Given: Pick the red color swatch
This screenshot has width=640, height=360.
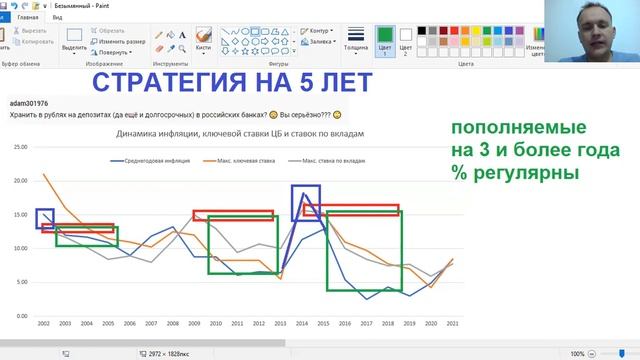Looking at the screenshot, I should [x=454, y=31].
